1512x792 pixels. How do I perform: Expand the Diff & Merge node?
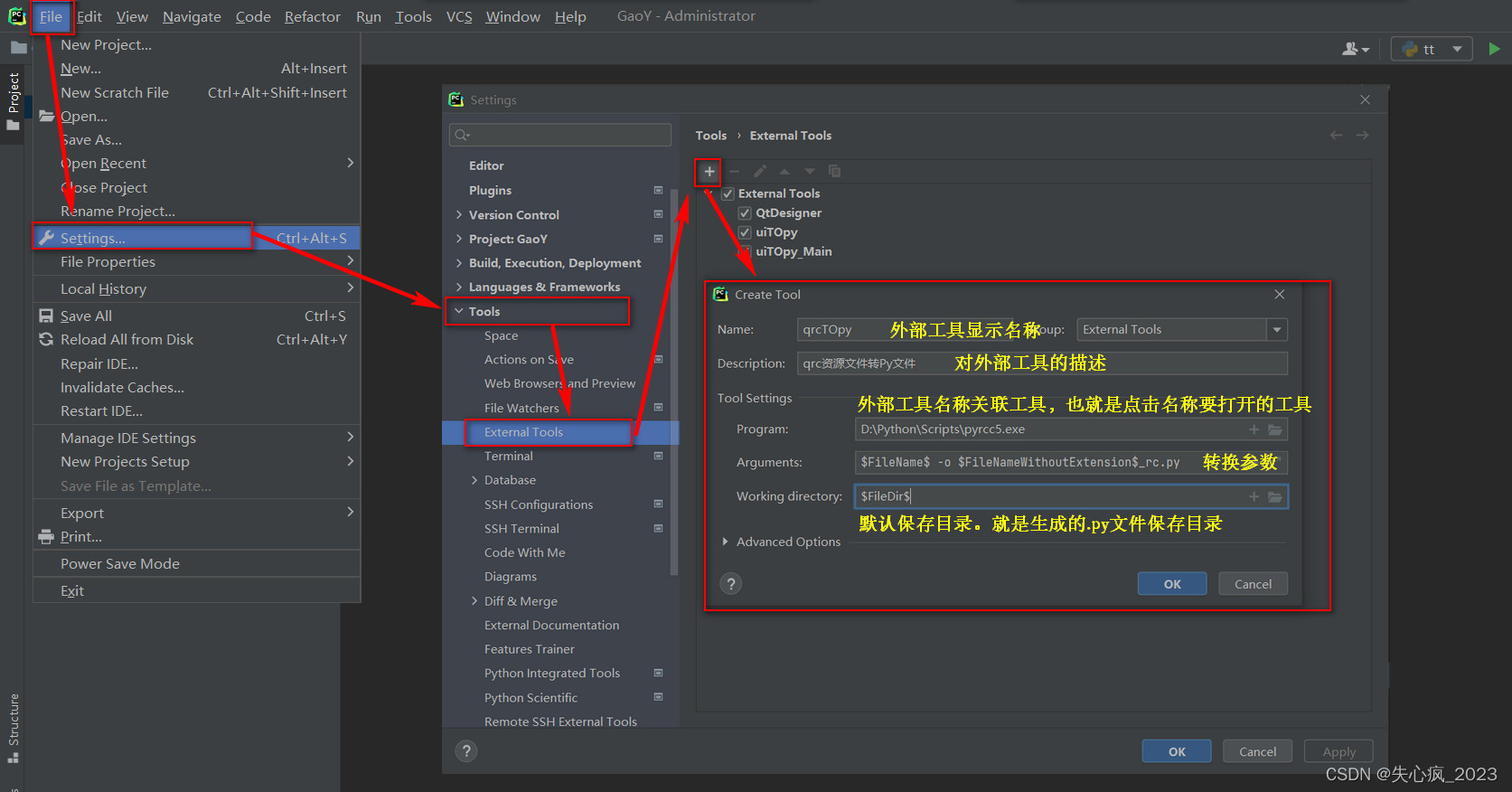474,601
